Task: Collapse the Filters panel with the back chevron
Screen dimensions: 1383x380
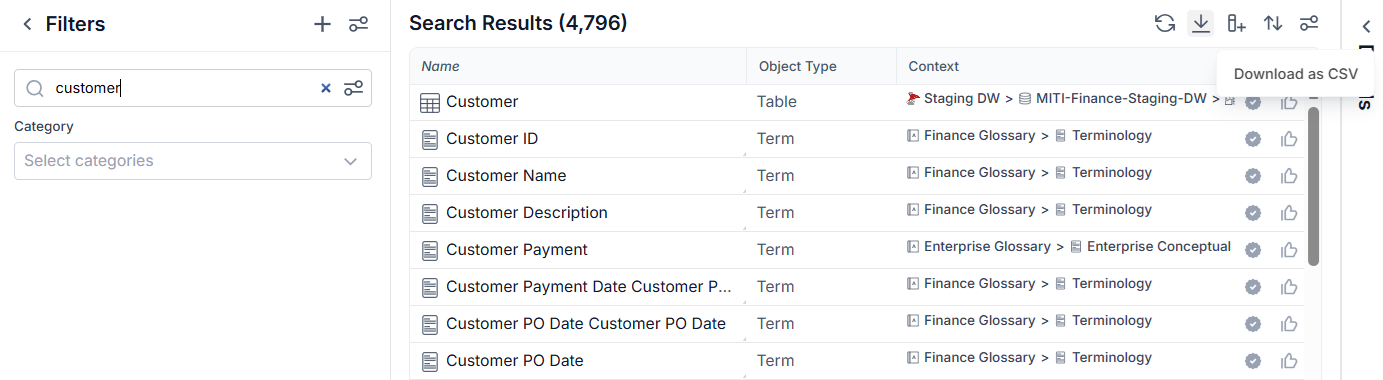Action: pyautogui.click(x=27, y=24)
